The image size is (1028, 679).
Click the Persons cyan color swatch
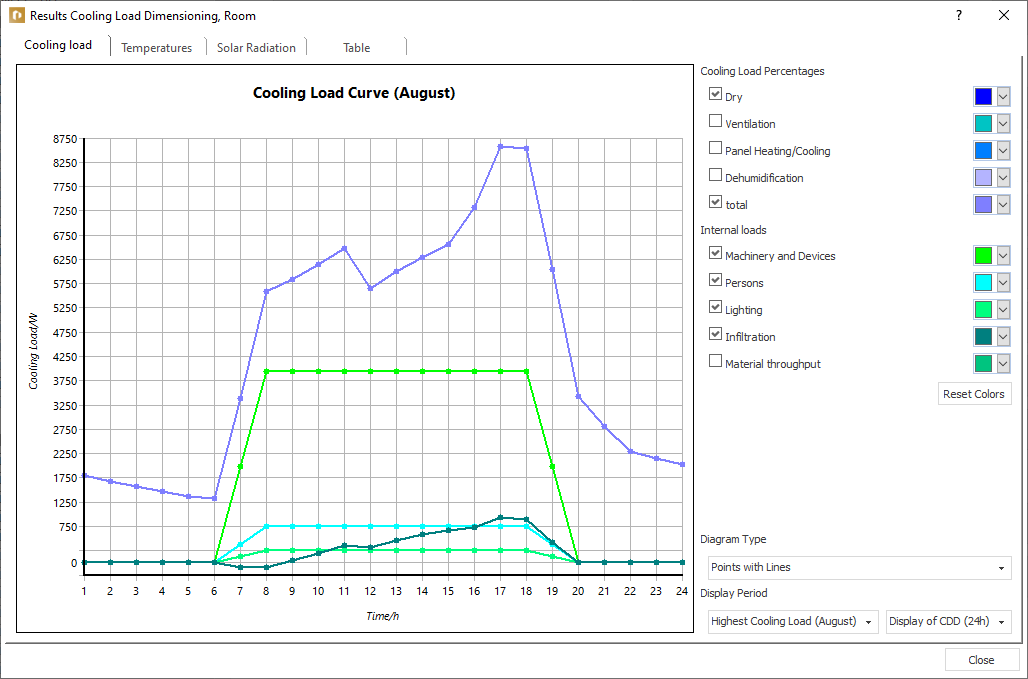(983, 282)
